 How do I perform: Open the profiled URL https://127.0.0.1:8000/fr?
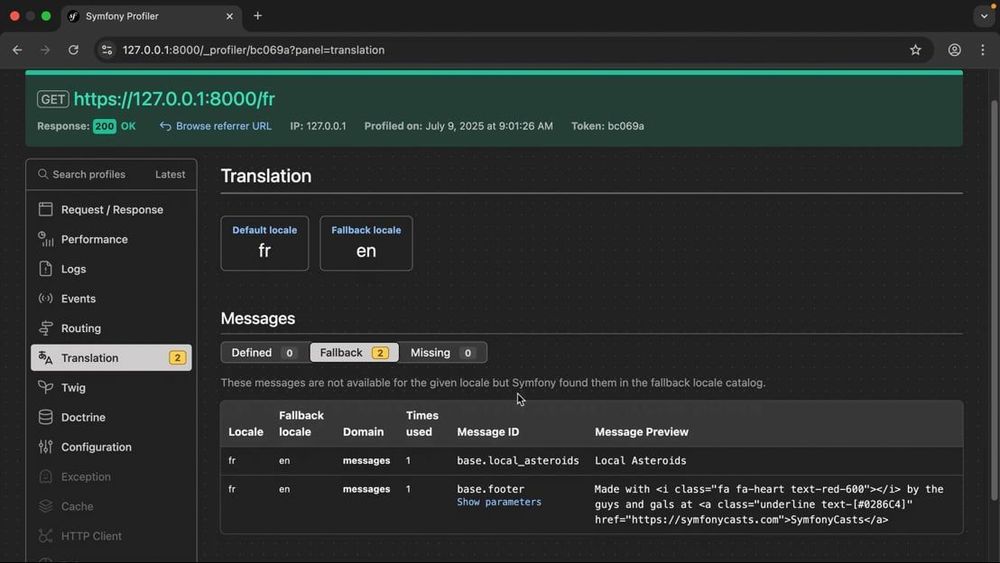point(174,99)
